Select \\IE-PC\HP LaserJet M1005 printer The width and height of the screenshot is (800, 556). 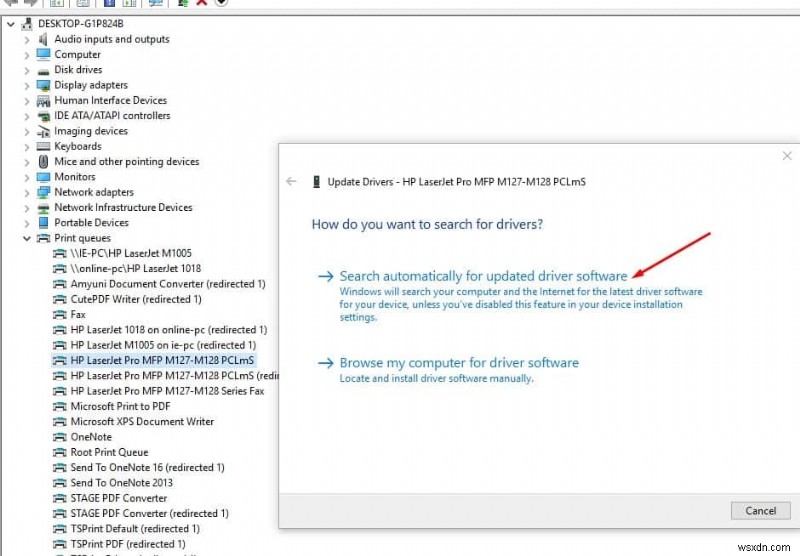pos(131,254)
